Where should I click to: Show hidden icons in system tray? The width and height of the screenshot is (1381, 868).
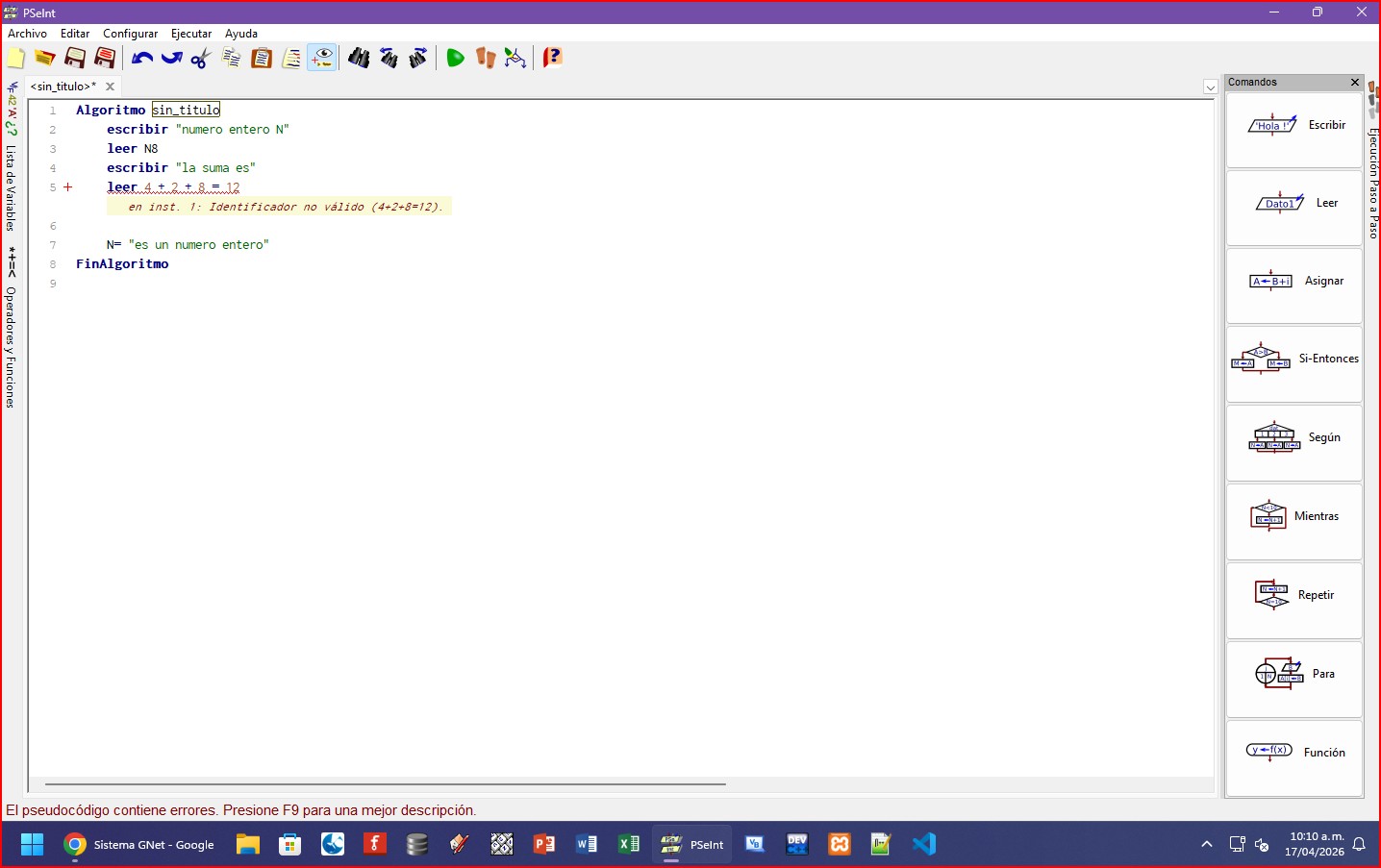click(x=1207, y=845)
